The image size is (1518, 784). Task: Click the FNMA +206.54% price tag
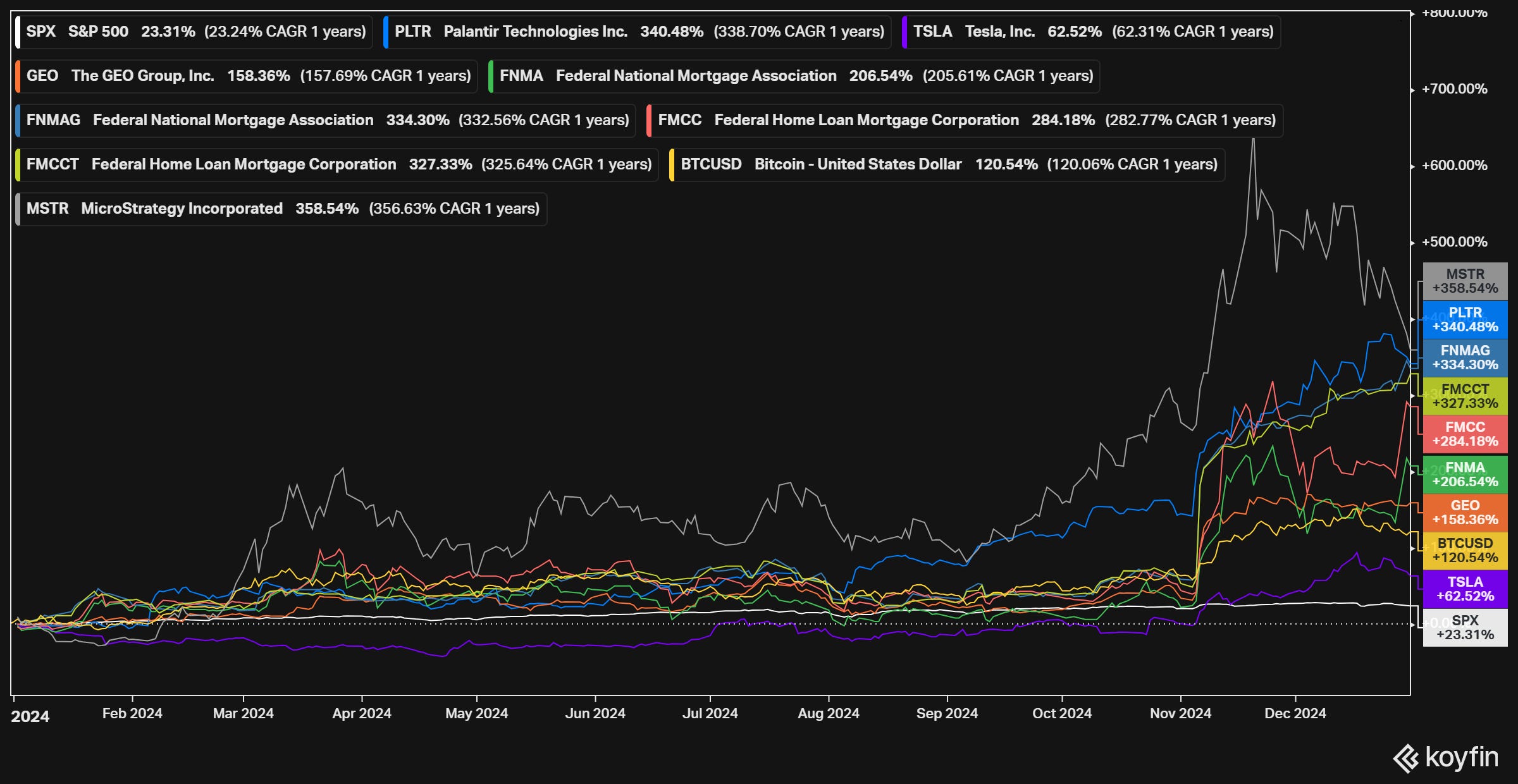click(x=1465, y=474)
